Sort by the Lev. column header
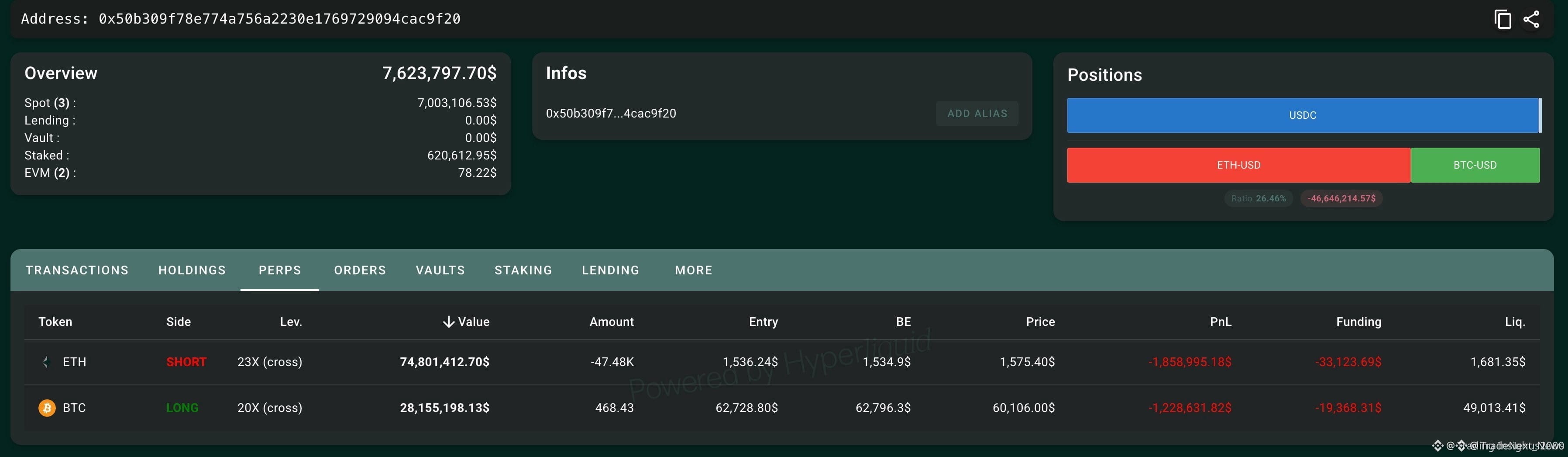This screenshot has width=1568, height=457. (291, 322)
